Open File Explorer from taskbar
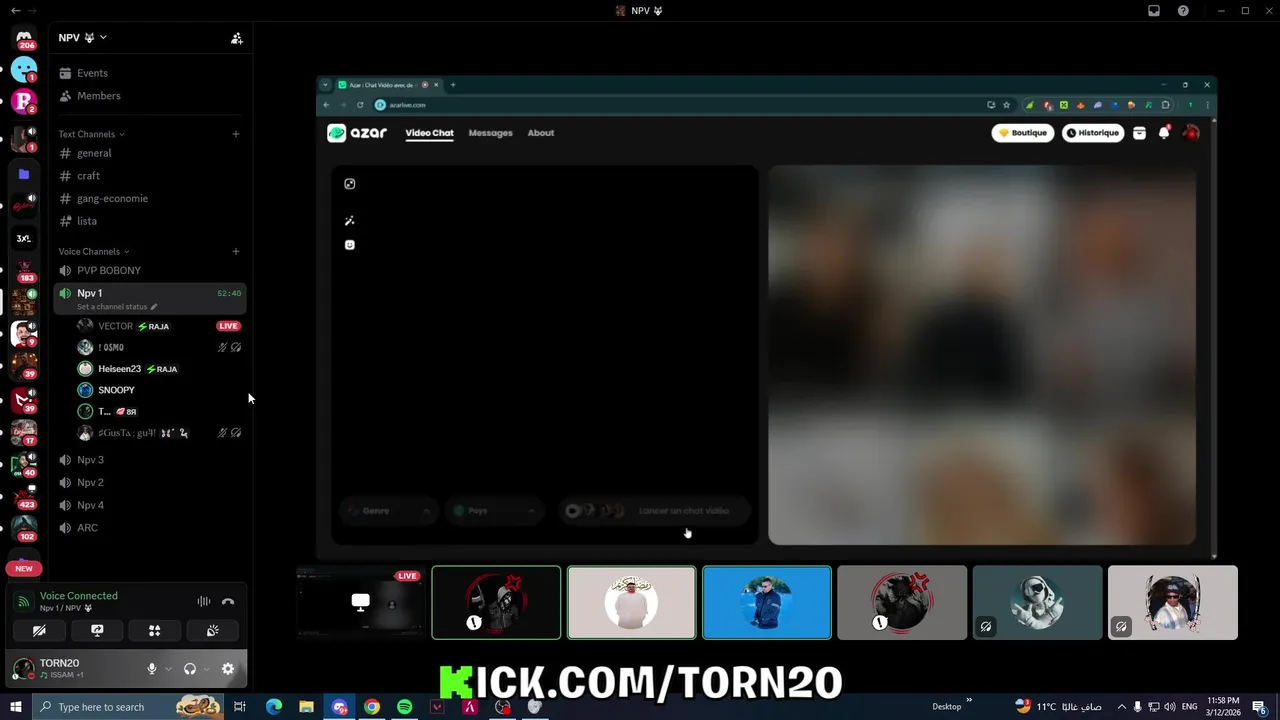The width and height of the screenshot is (1280, 720). 307,707
